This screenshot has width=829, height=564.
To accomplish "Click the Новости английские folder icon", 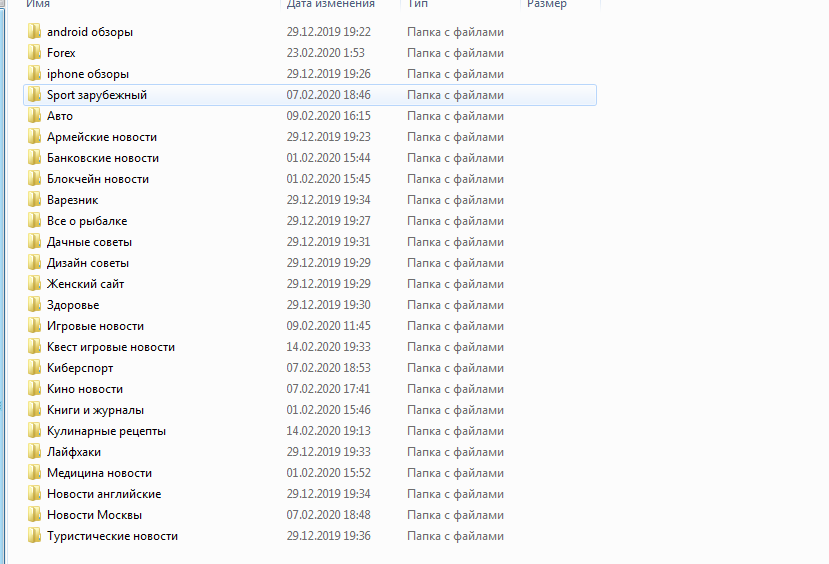I will [x=34, y=494].
